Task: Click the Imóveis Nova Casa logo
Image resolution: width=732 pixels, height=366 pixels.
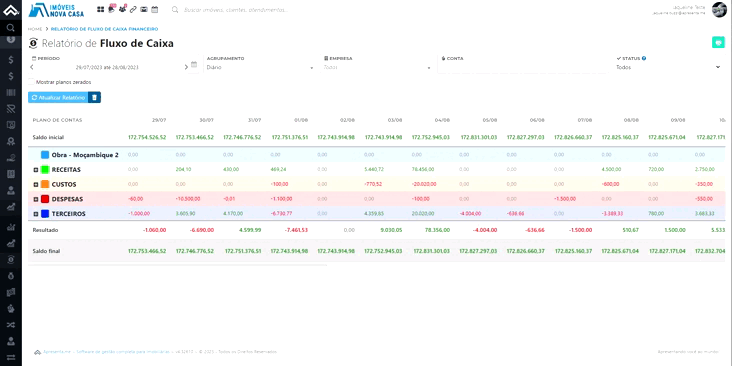Action: click(x=56, y=10)
